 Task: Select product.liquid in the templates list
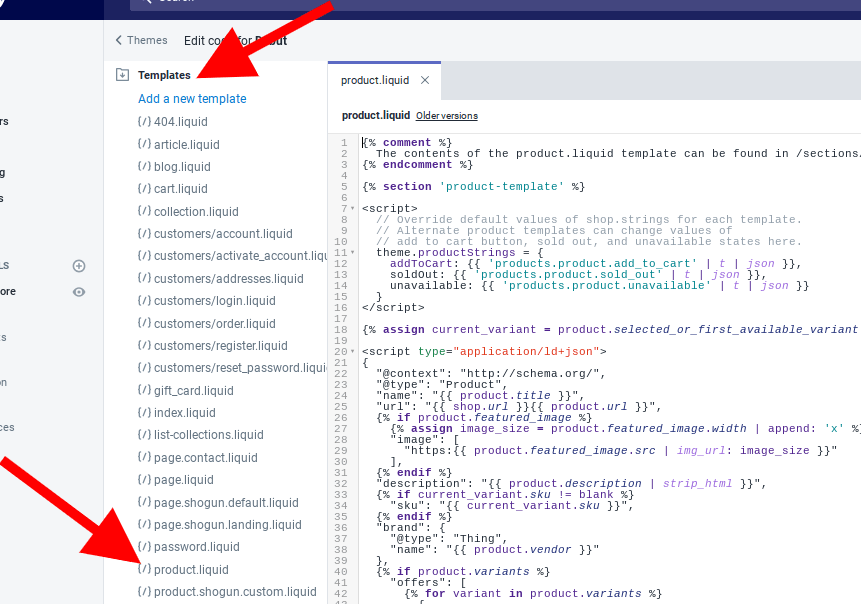[x=183, y=569]
